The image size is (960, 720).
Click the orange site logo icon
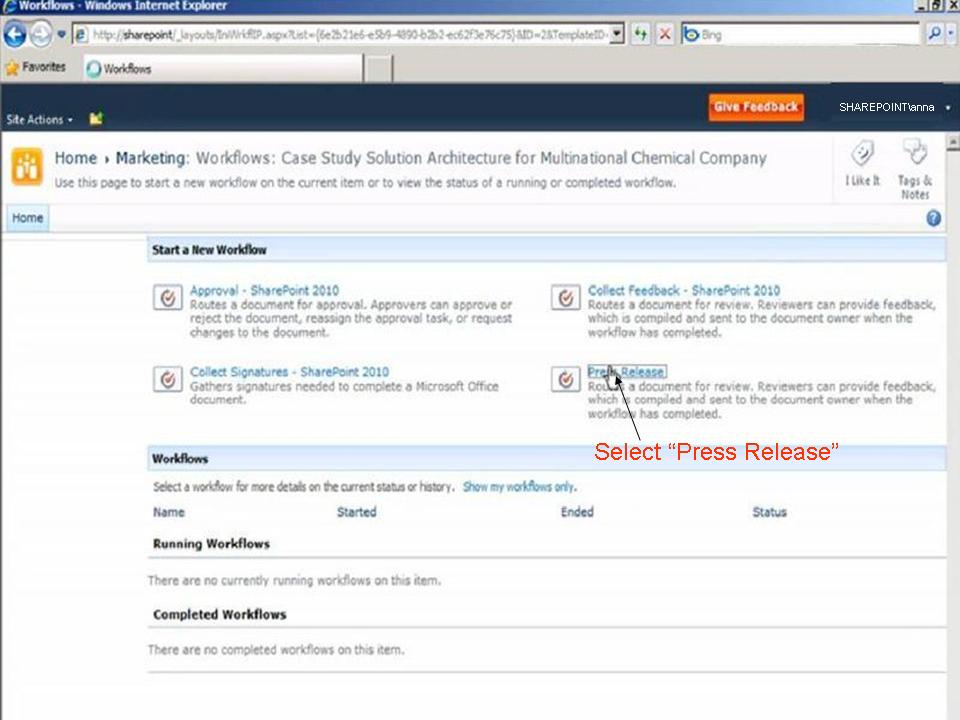pyautogui.click(x=27, y=166)
